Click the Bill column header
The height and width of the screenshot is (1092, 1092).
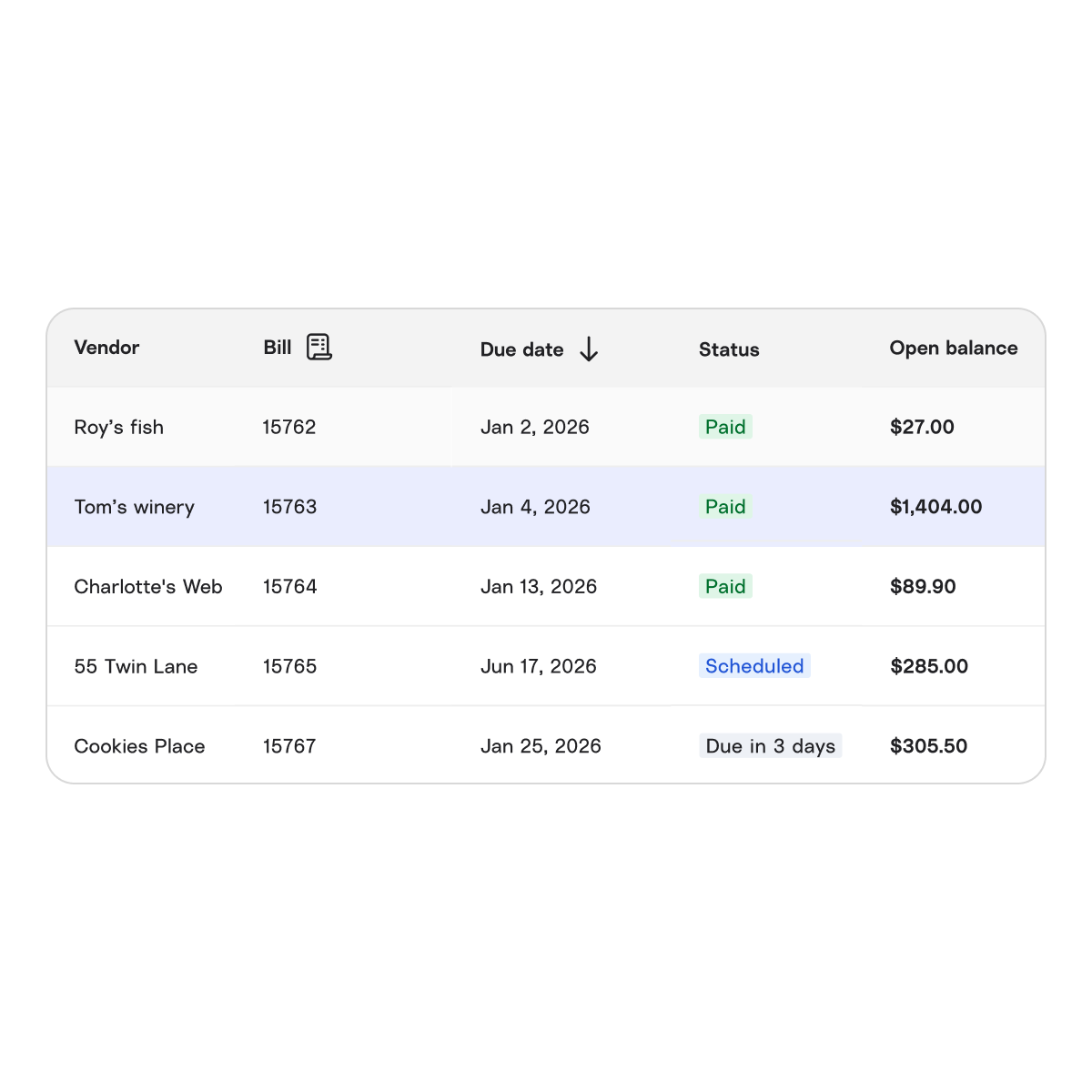tap(276, 347)
